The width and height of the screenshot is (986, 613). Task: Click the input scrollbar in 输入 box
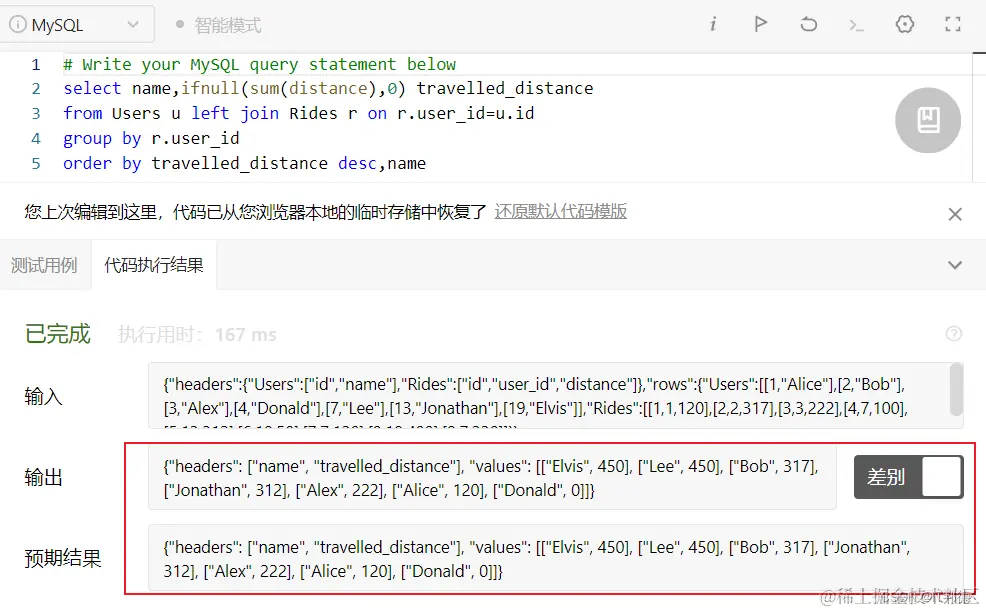tap(956, 390)
